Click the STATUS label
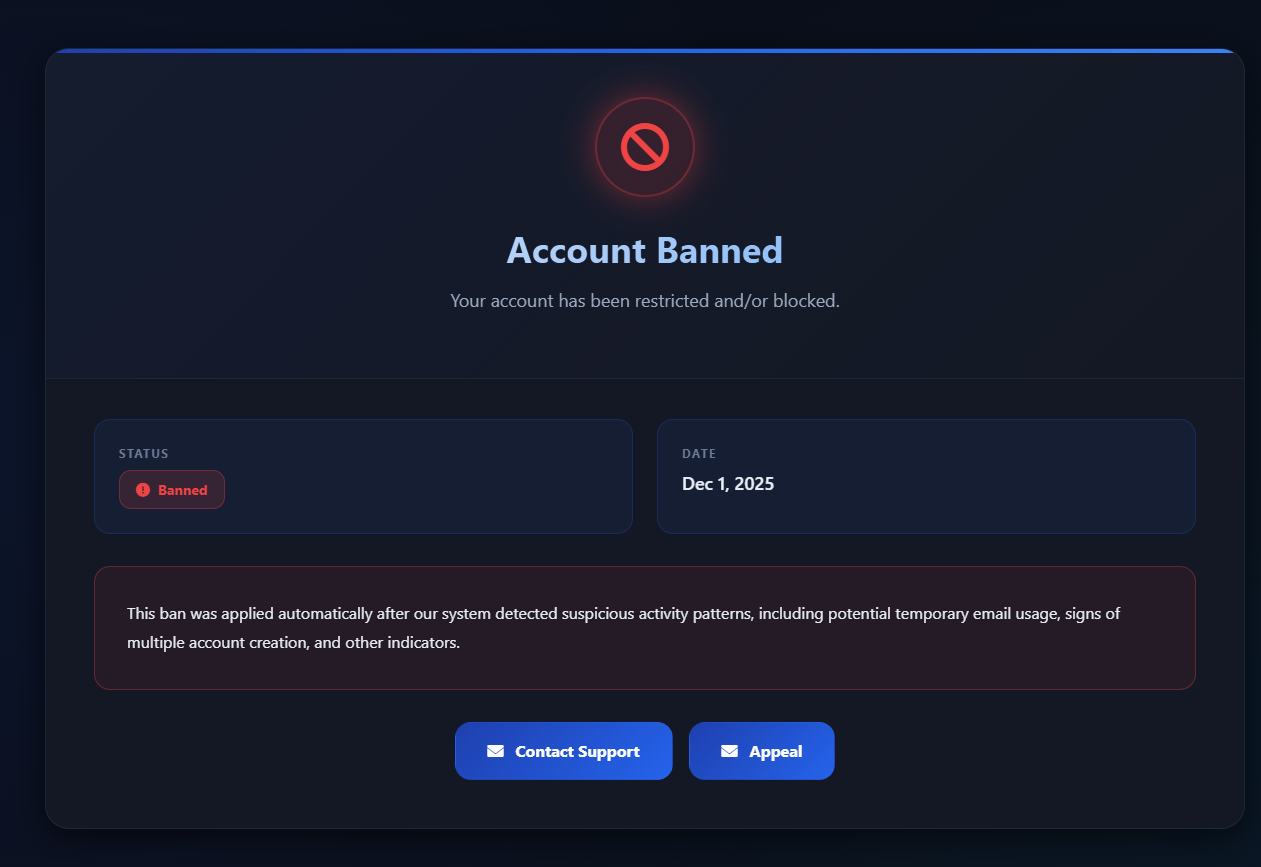The height and width of the screenshot is (867, 1261). click(x=143, y=454)
